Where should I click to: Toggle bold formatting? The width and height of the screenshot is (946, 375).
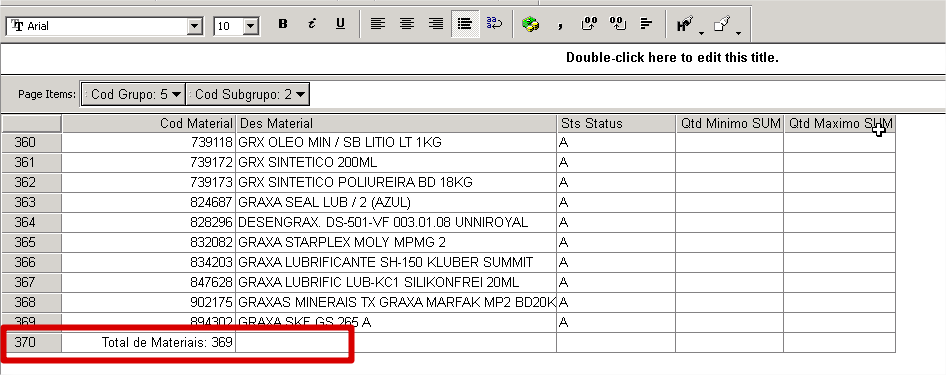(x=283, y=24)
